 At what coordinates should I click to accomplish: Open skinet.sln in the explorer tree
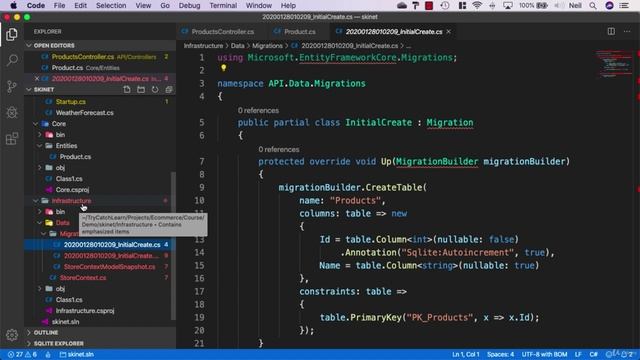tap(65, 322)
